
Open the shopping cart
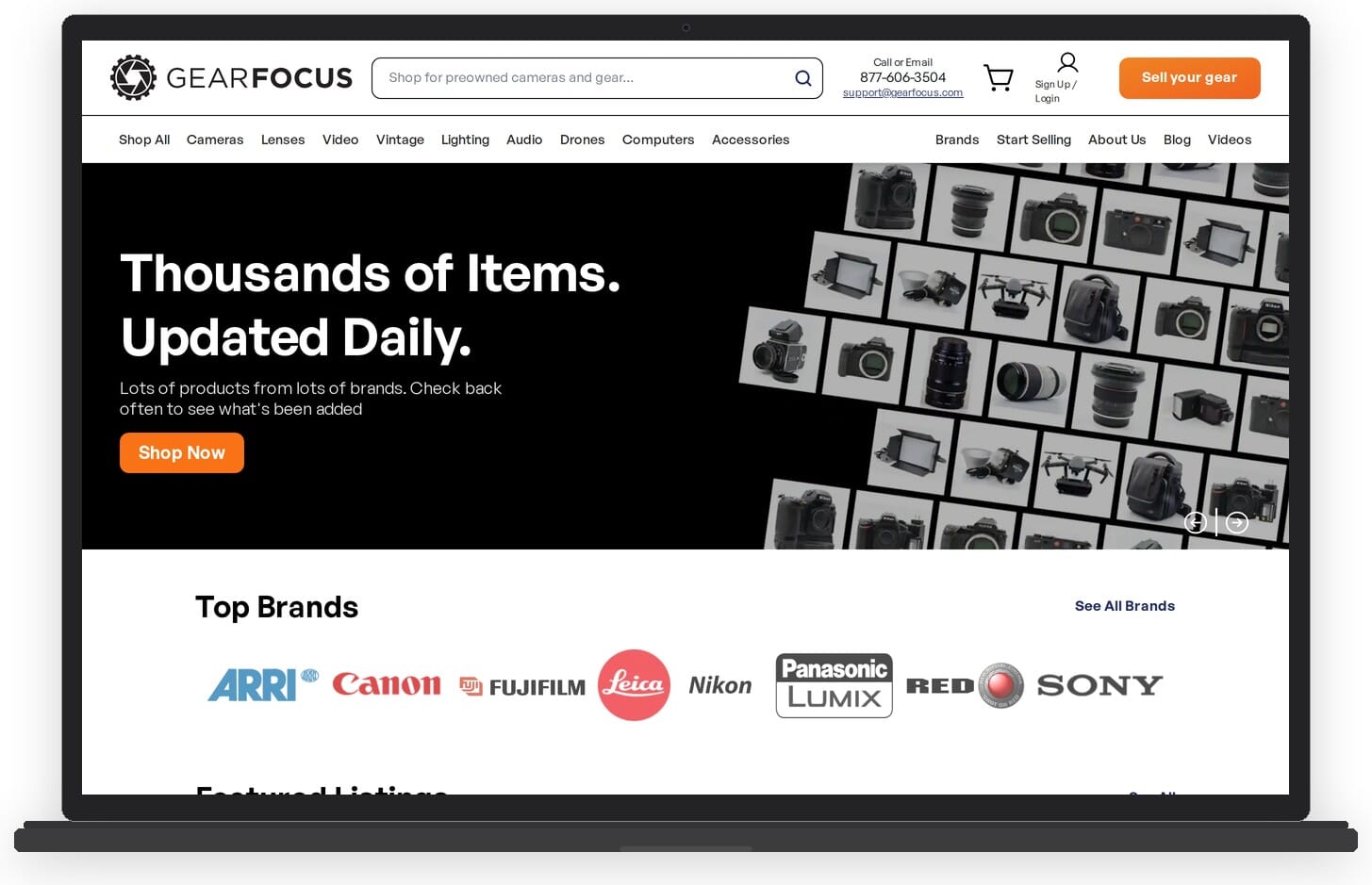[x=999, y=77]
